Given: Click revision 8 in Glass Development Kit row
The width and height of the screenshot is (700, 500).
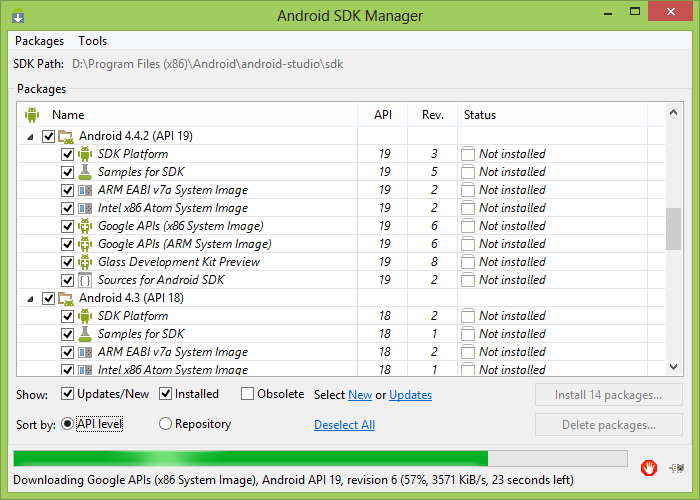Looking at the screenshot, I should tap(434, 262).
